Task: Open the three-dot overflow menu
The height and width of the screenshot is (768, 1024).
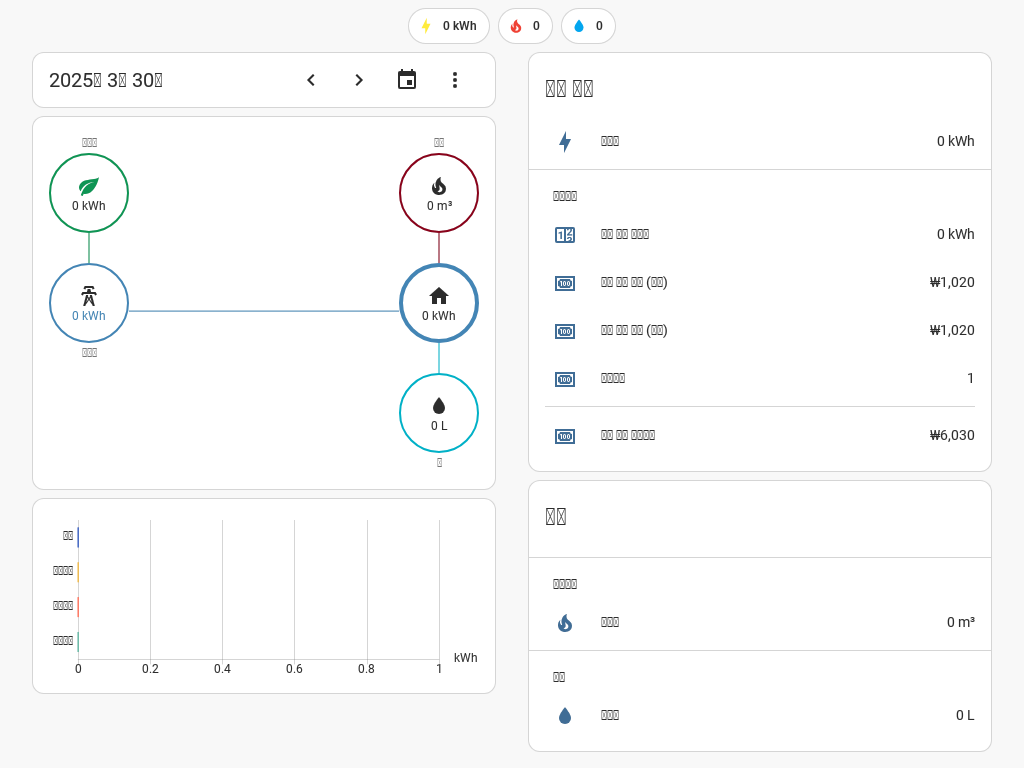Action: click(455, 80)
